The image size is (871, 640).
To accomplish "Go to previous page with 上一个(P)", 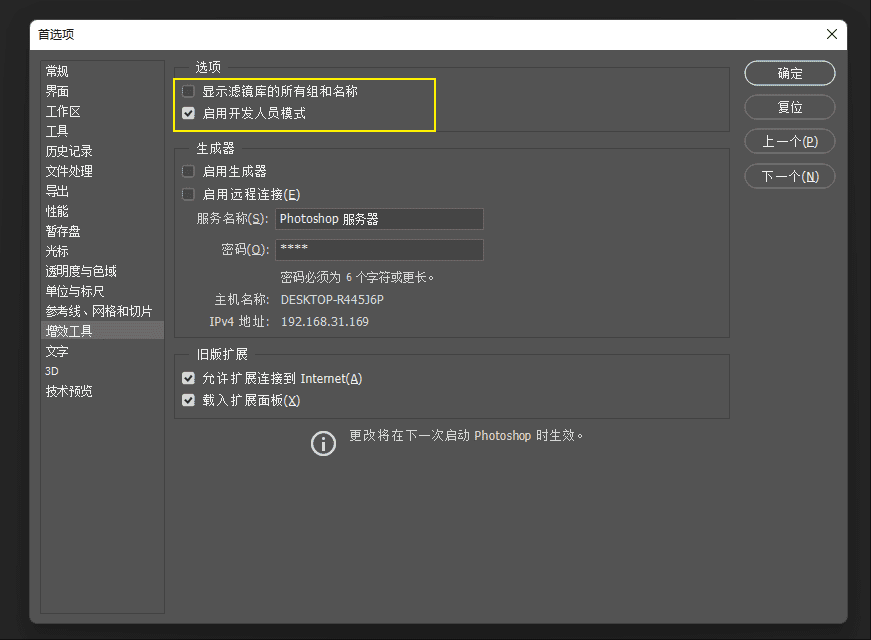I will [x=789, y=142].
